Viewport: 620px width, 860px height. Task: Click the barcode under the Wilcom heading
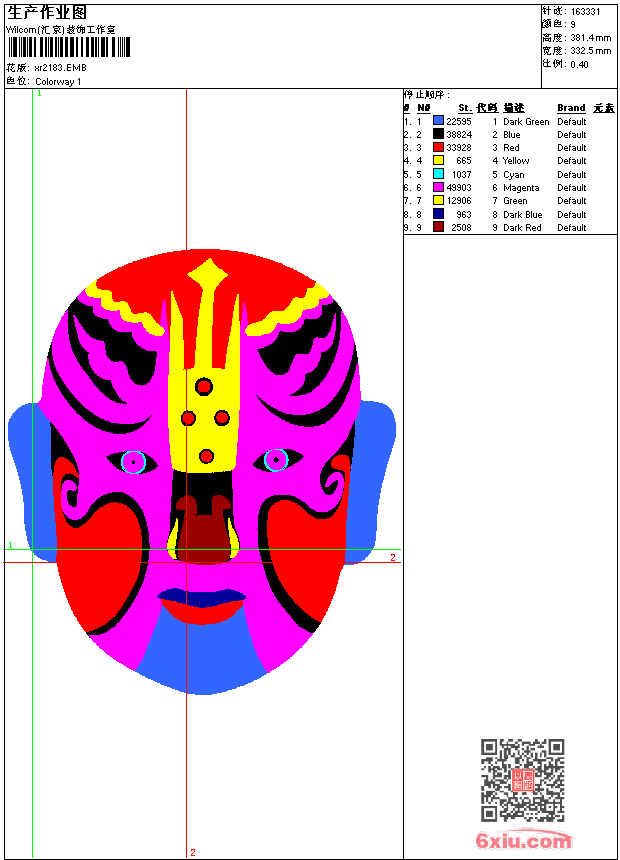click(x=69, y=47)
